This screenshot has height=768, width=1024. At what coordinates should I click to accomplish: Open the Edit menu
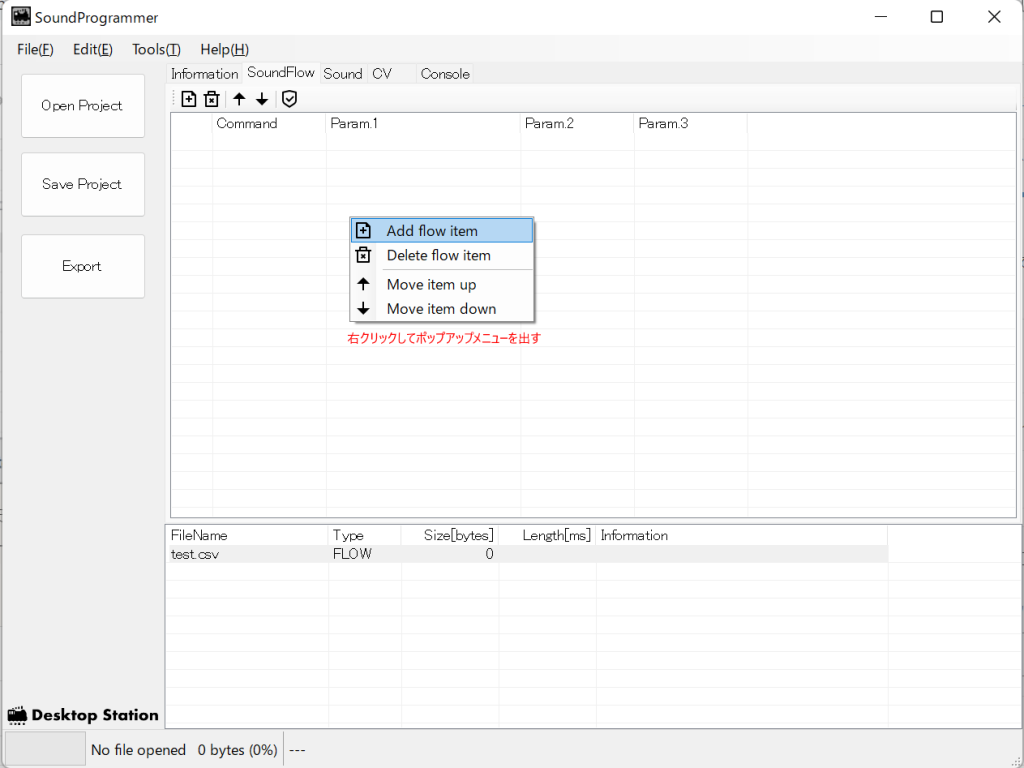pos(92,49)
